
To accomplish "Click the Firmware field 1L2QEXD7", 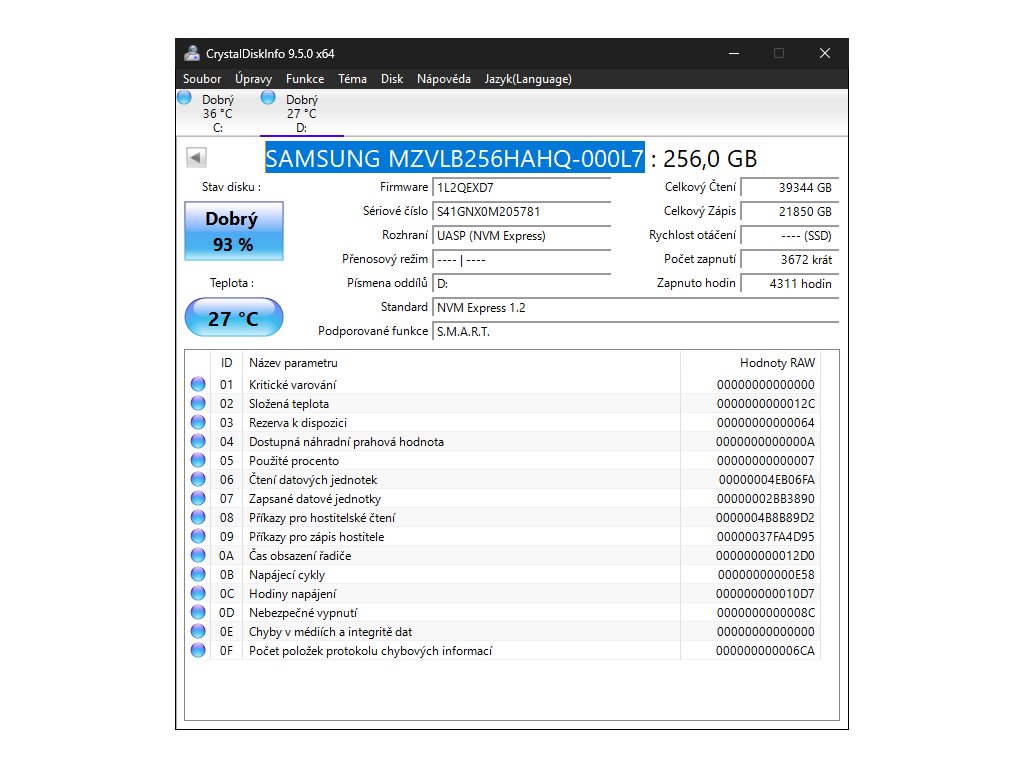I will tap(522, 187).
